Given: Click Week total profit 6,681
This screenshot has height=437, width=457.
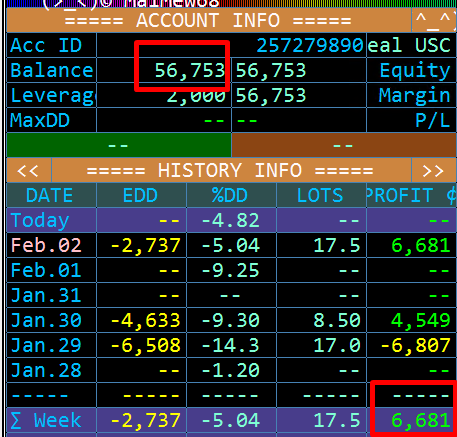Looking at the screenshot, I should (421, 421).
